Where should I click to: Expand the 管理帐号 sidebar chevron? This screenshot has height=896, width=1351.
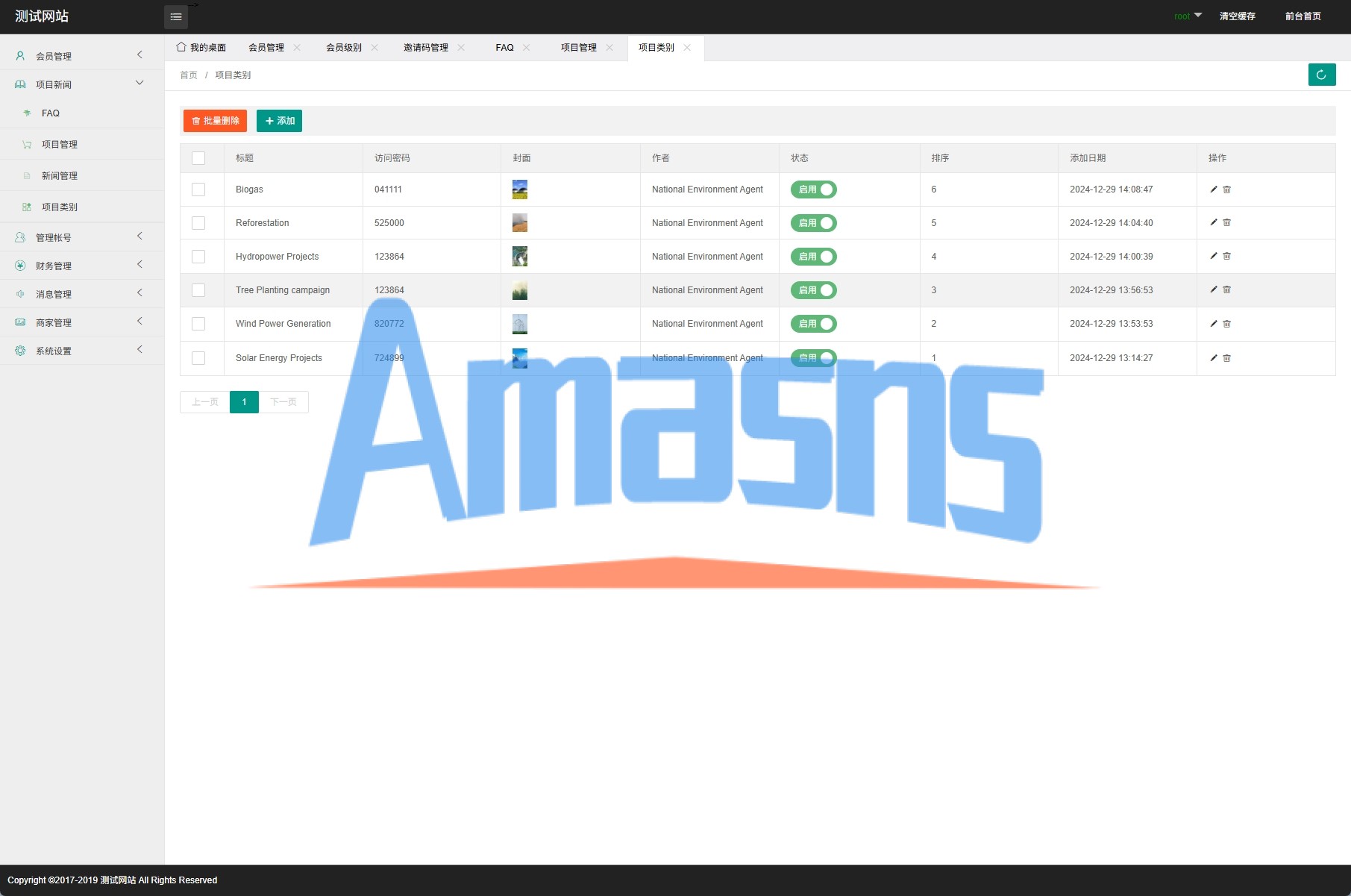point(140,236)
